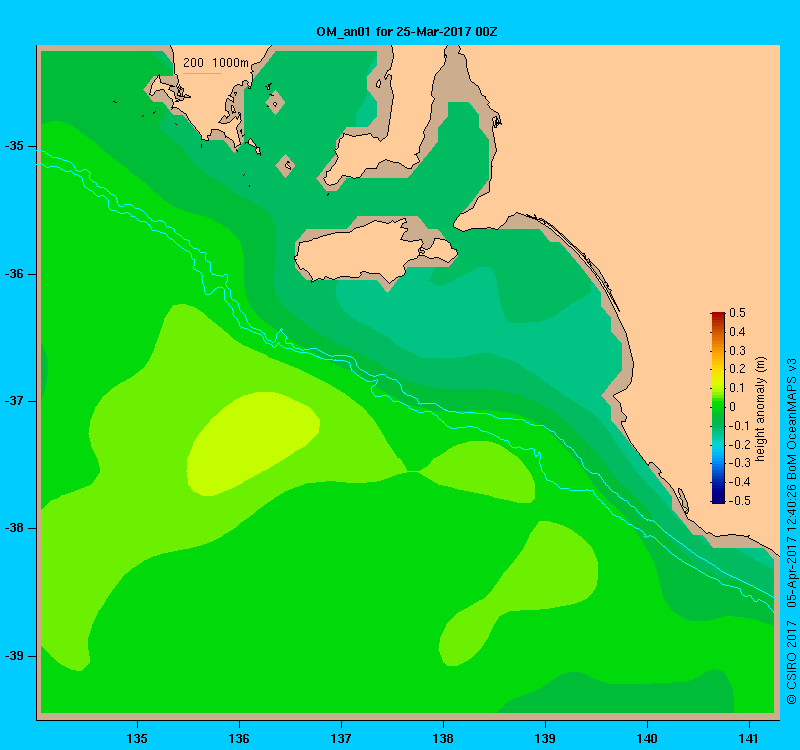Click latitude label '-37'
This screenshot has height=750, width=800.
[x=14, y=401]
